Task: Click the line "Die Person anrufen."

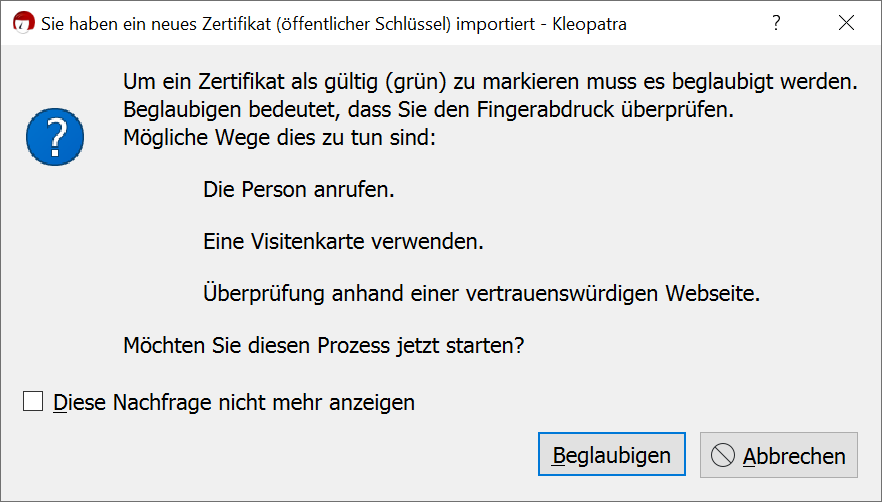Action: [298, 189]
